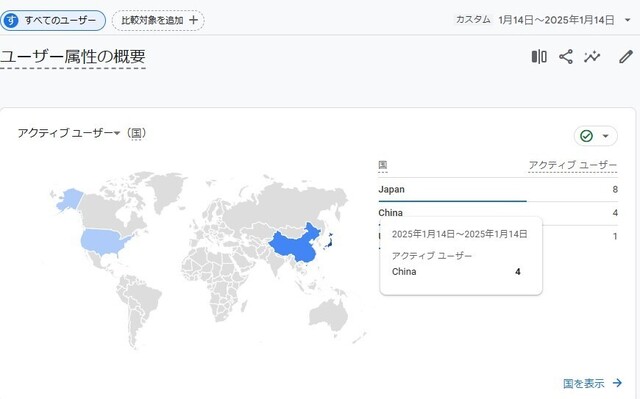Click 比較対象を追加 button
This screenshot has width=640, height=399.
tap(158, 20)
